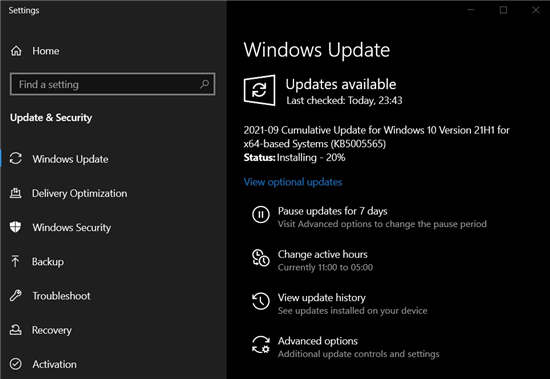Open Change active hours
Image resolution: width=550 pixels, height=379 pixels.
coord(323,254)
